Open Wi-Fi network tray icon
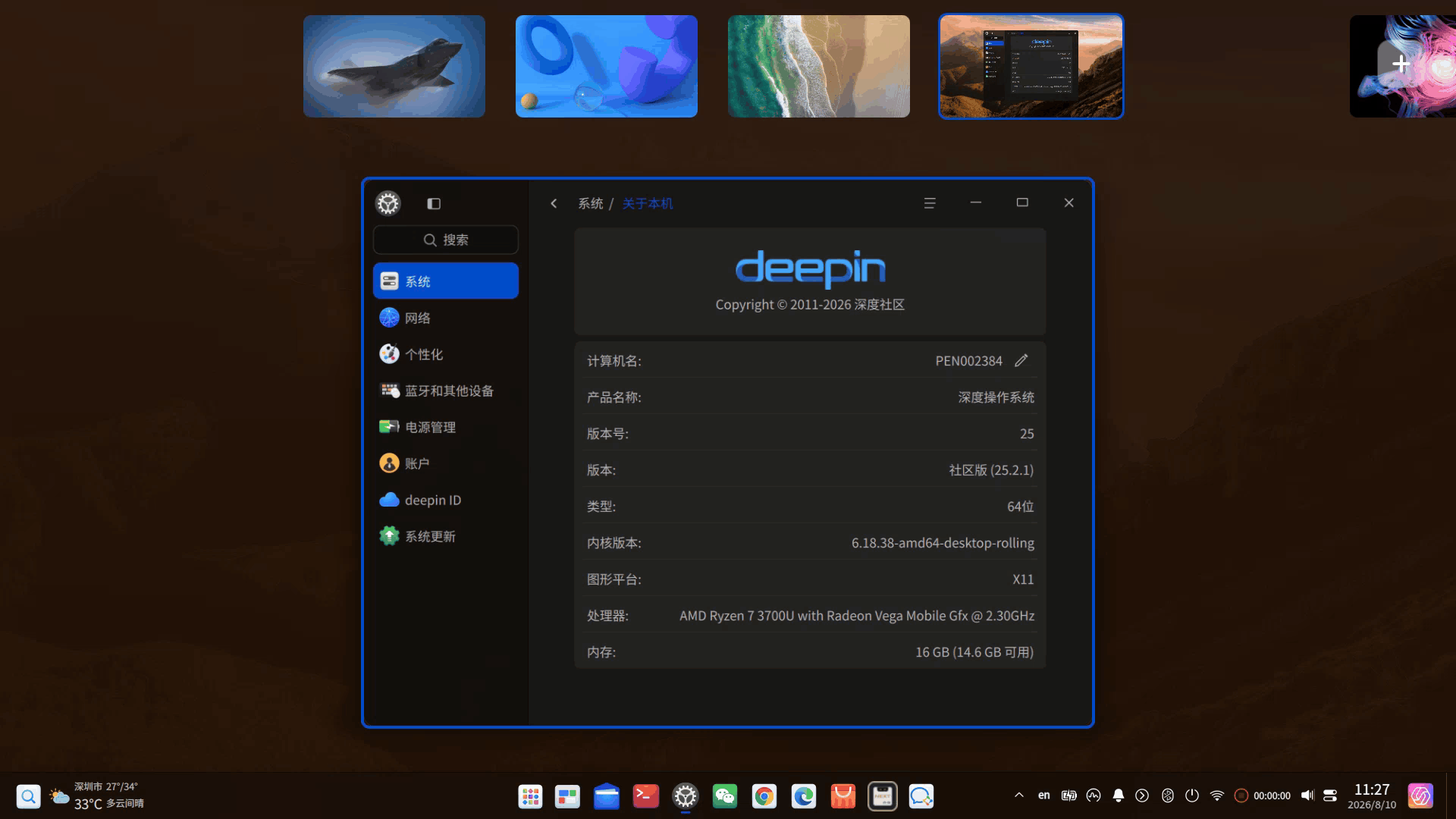 tap(1217, 795)
